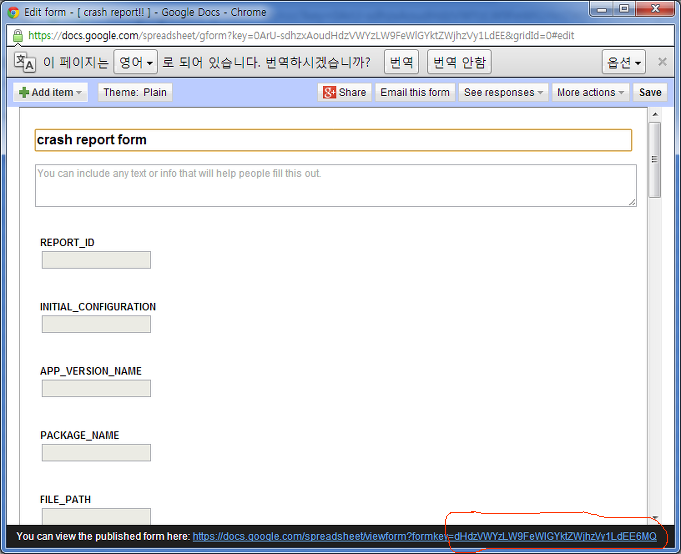Open the published form link

424,537
